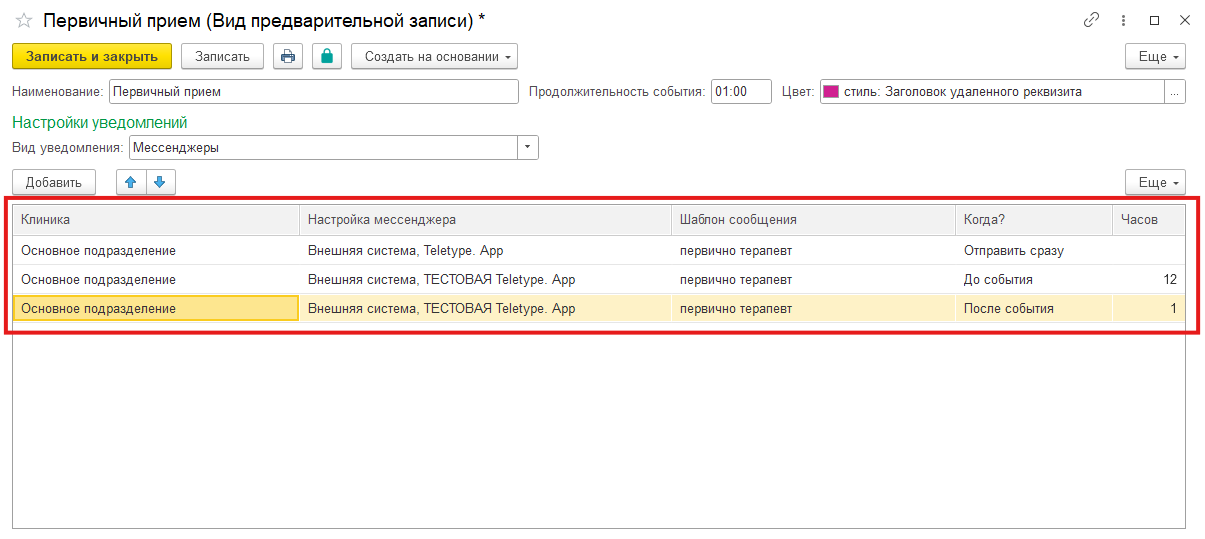Click Шаблон сообщения column header
Viewport: 1205px width, 539px height.
[813, 219]
